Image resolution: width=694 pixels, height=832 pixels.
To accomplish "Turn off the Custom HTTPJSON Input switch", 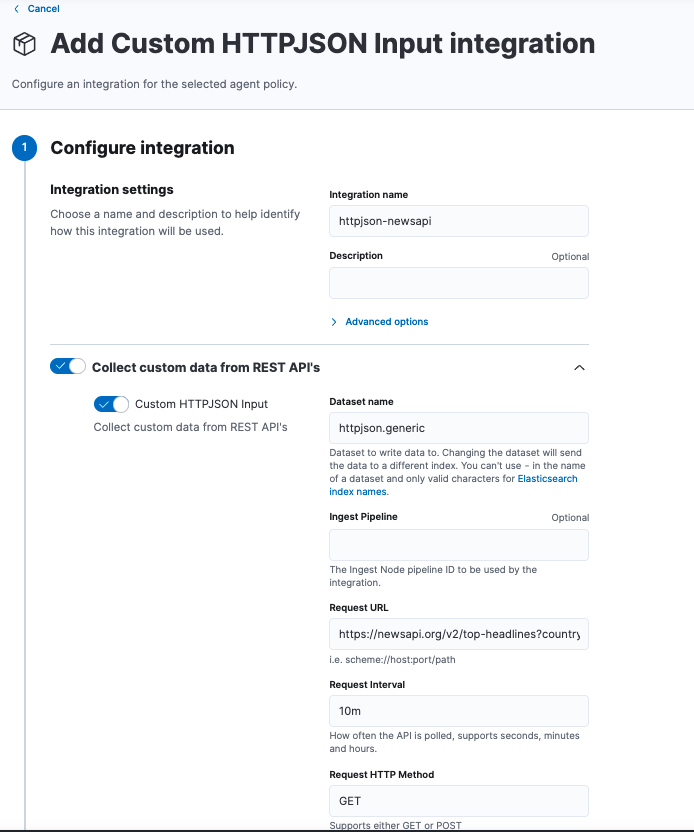I will click(x=111, y=404).
